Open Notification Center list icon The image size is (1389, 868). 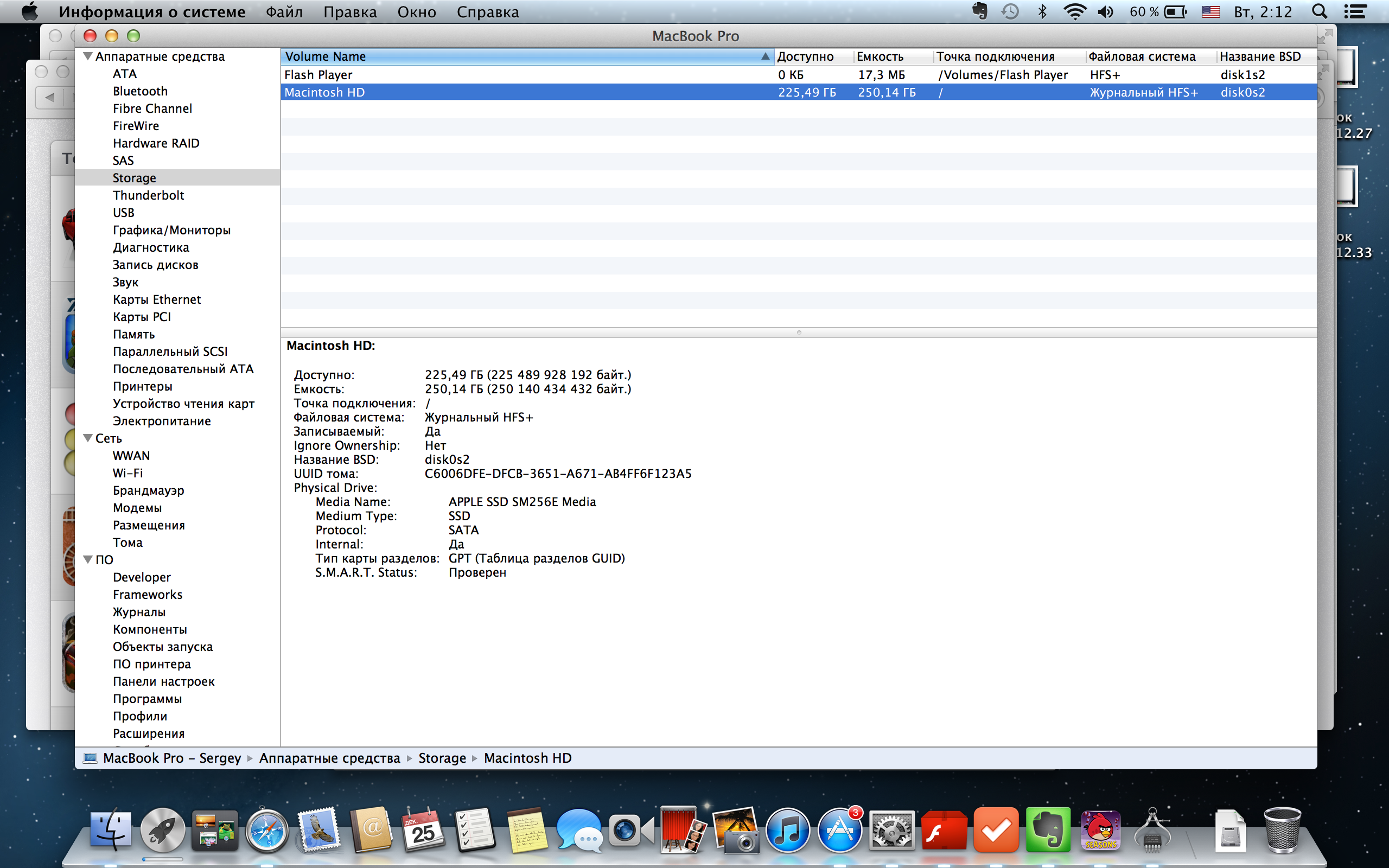1355,11
